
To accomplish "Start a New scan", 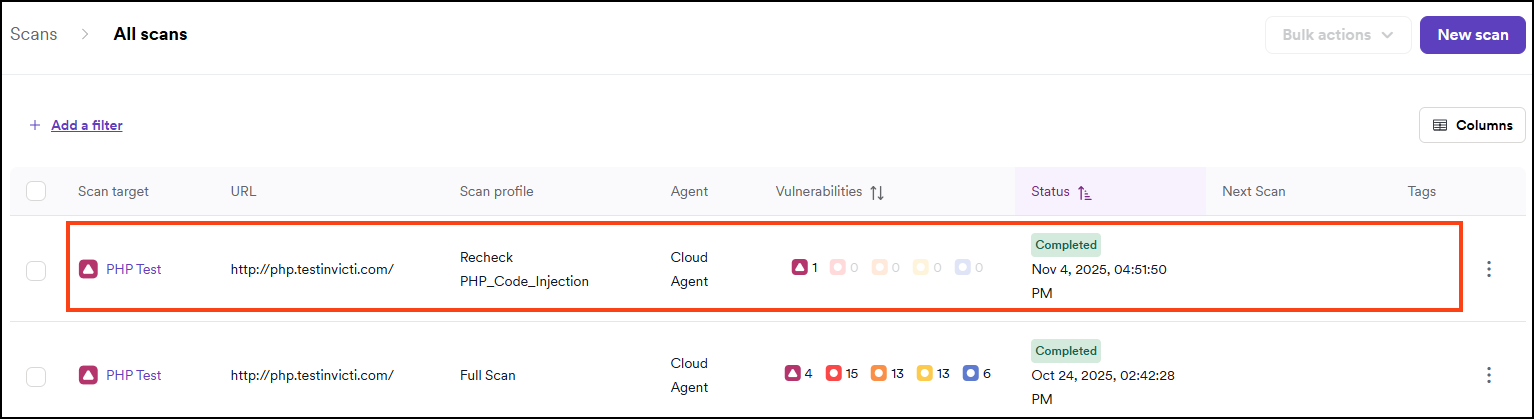I will click(x=1472, y=35).
